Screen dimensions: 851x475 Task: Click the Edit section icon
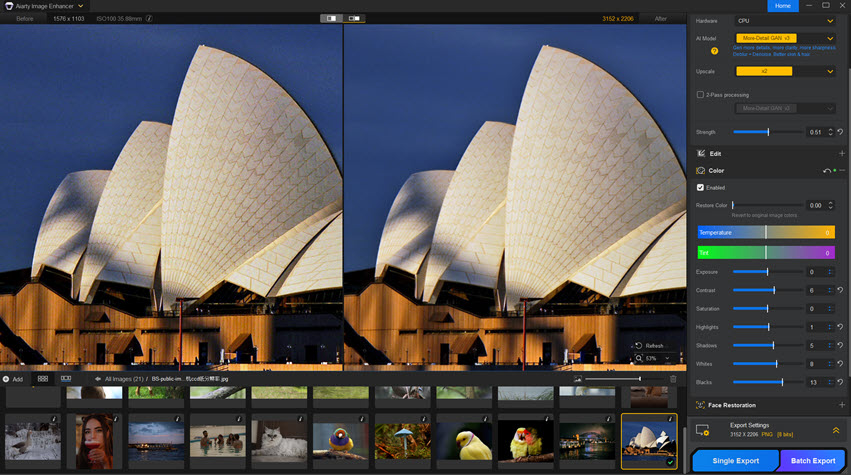pyautogui.click(x=701, y=154)
